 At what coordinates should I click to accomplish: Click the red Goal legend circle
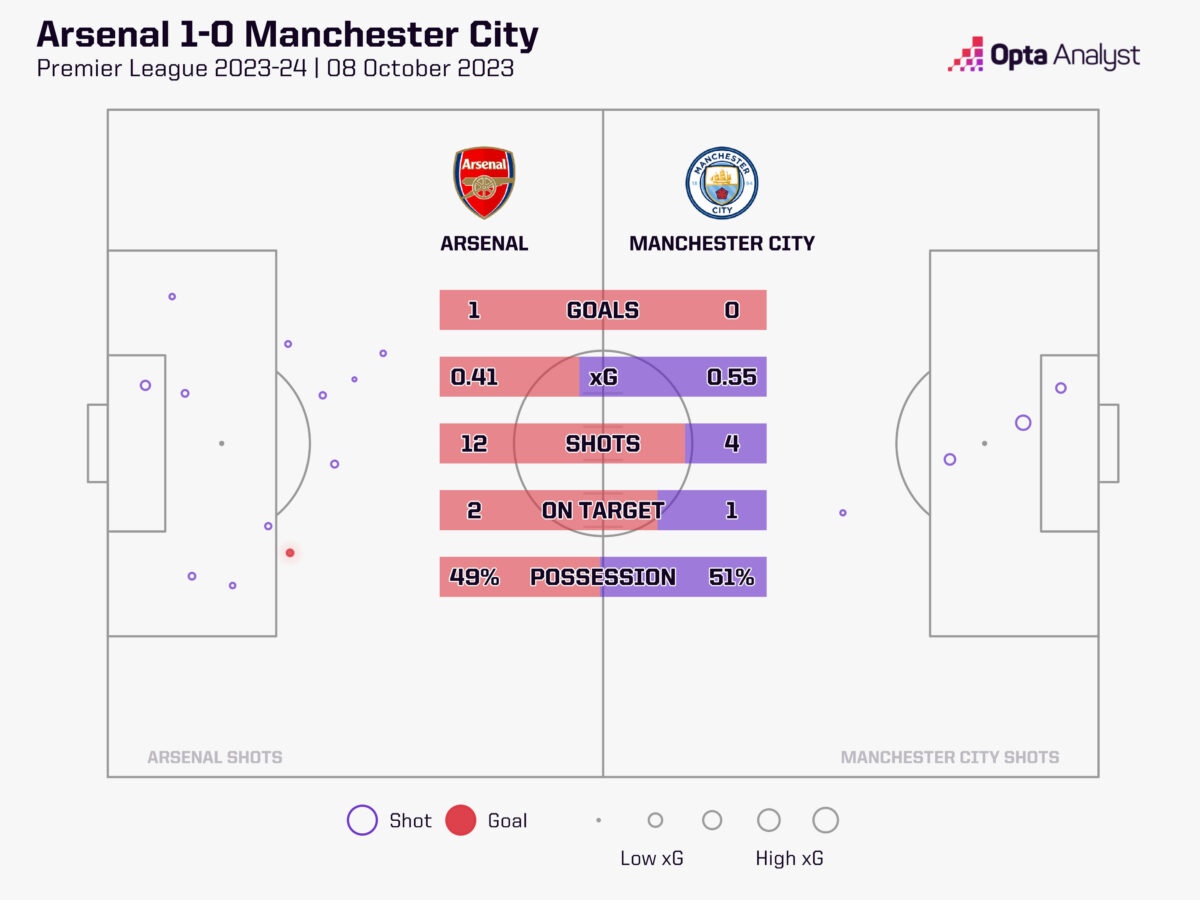click(x=460, y=820)
